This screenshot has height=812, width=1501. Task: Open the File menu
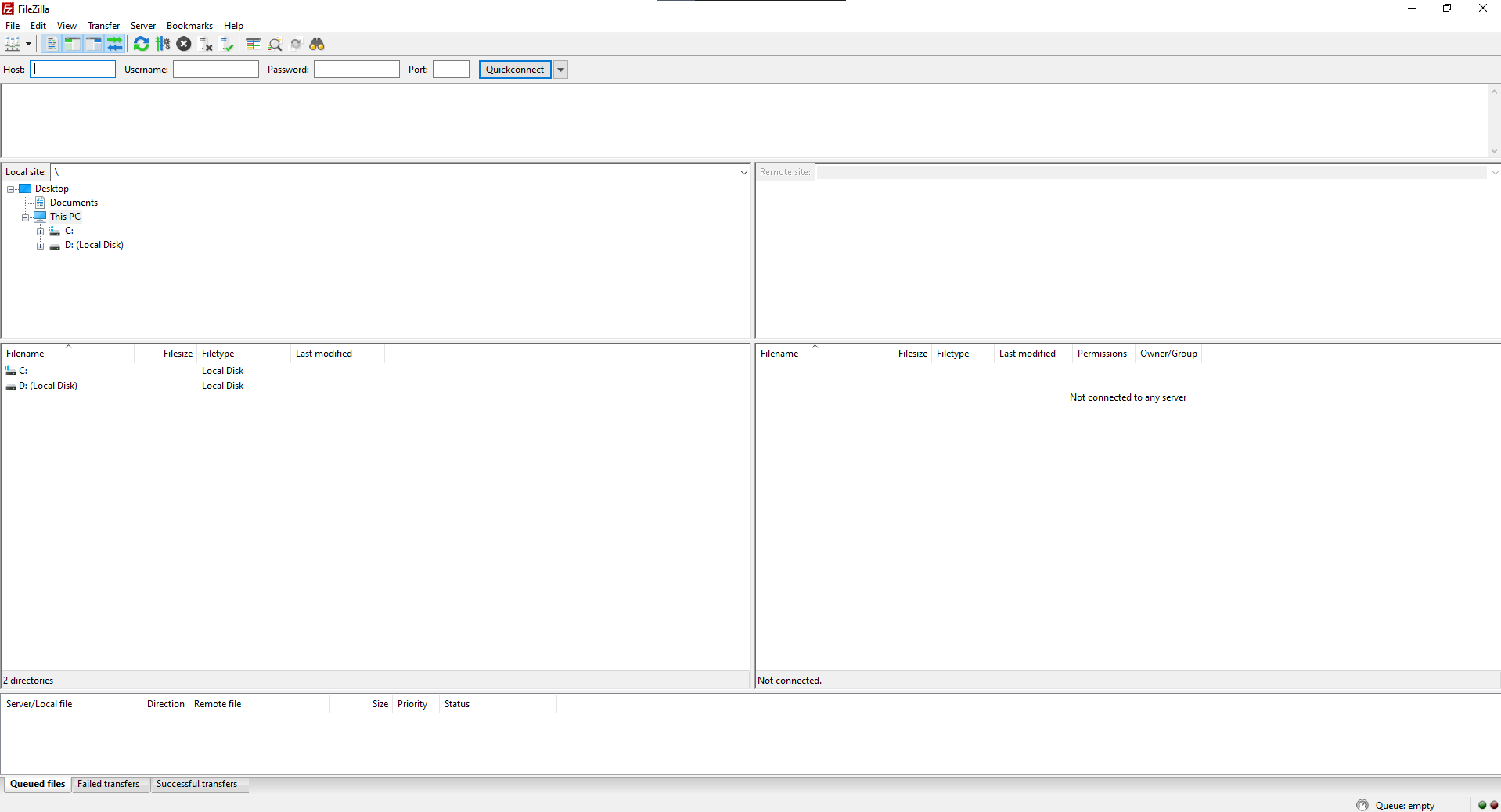(13, 26)
